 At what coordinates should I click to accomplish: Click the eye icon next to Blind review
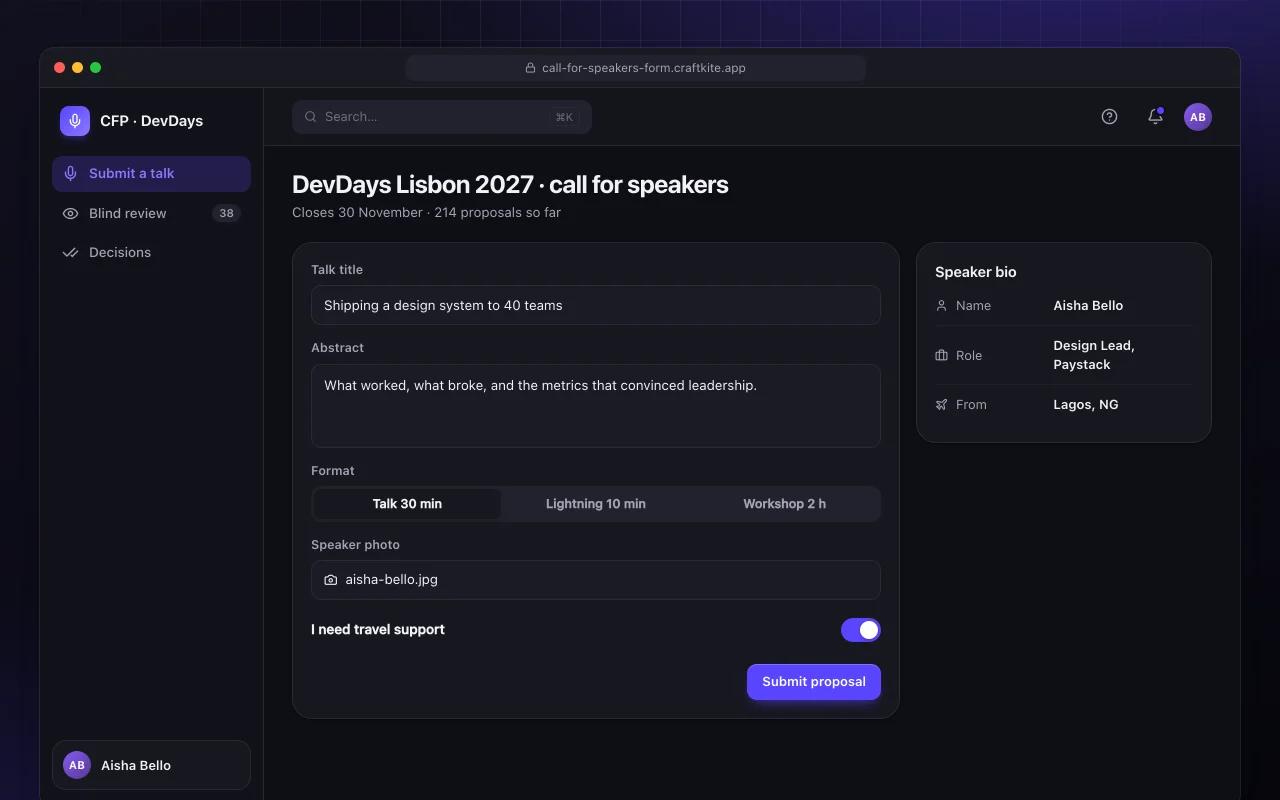(x=70, y=213)
